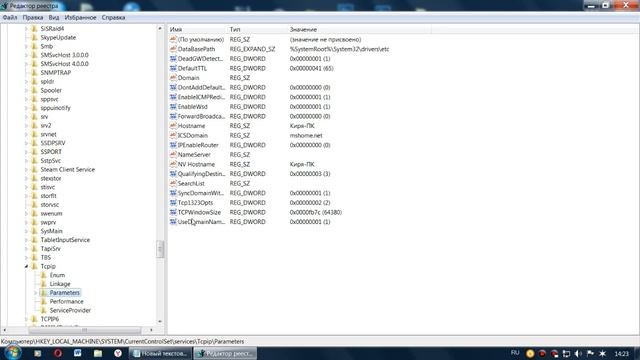Screen dimensions: 640x360
Task: Click the Performance subkey folder icon
Action: tap(44, 302)
